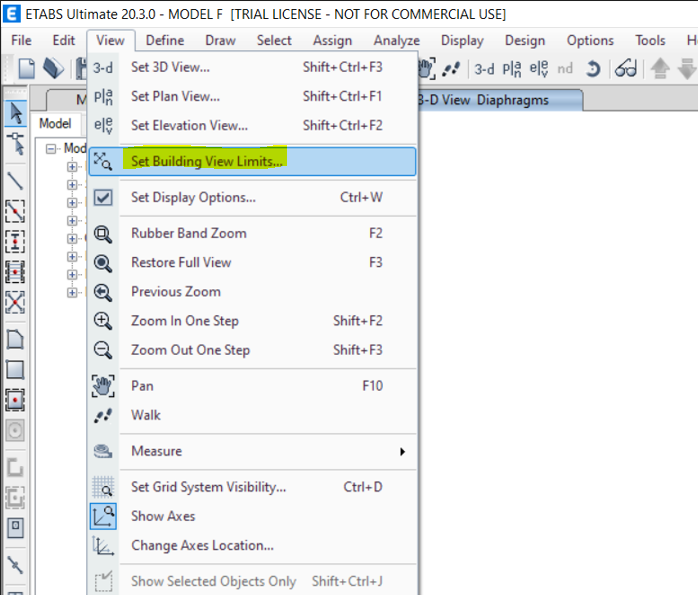
Task: Open the Analyze menu
Action: coord(397,40)
